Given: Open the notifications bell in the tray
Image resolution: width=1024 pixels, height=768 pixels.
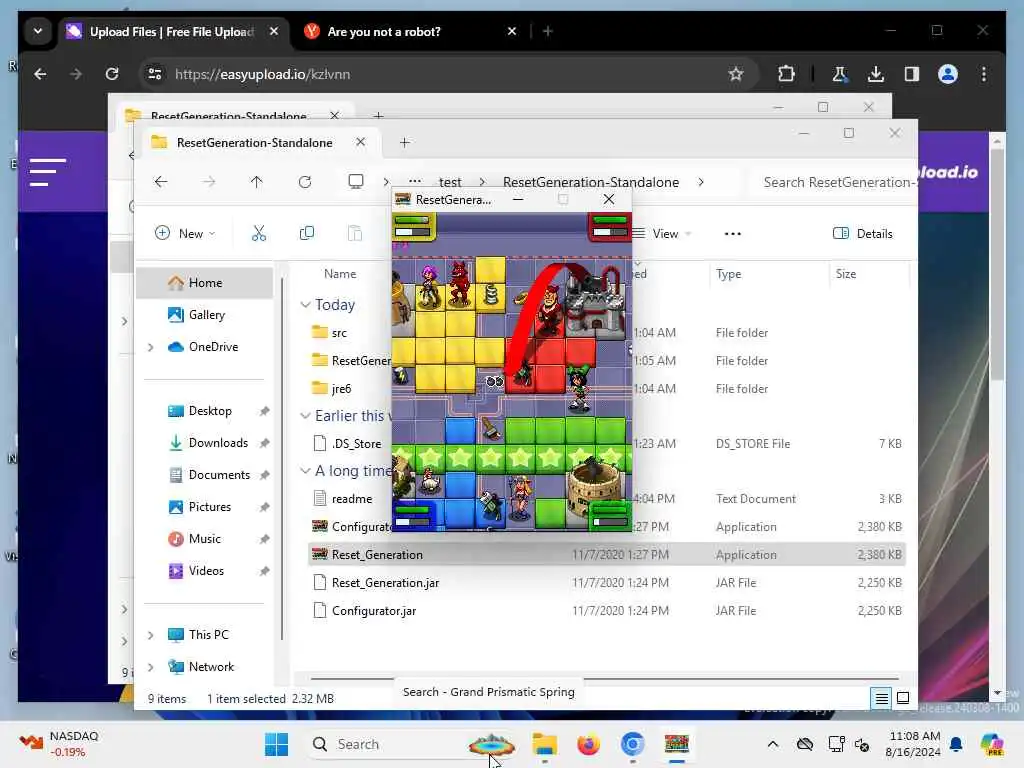Looking at the screenshot, I should 956,744.
